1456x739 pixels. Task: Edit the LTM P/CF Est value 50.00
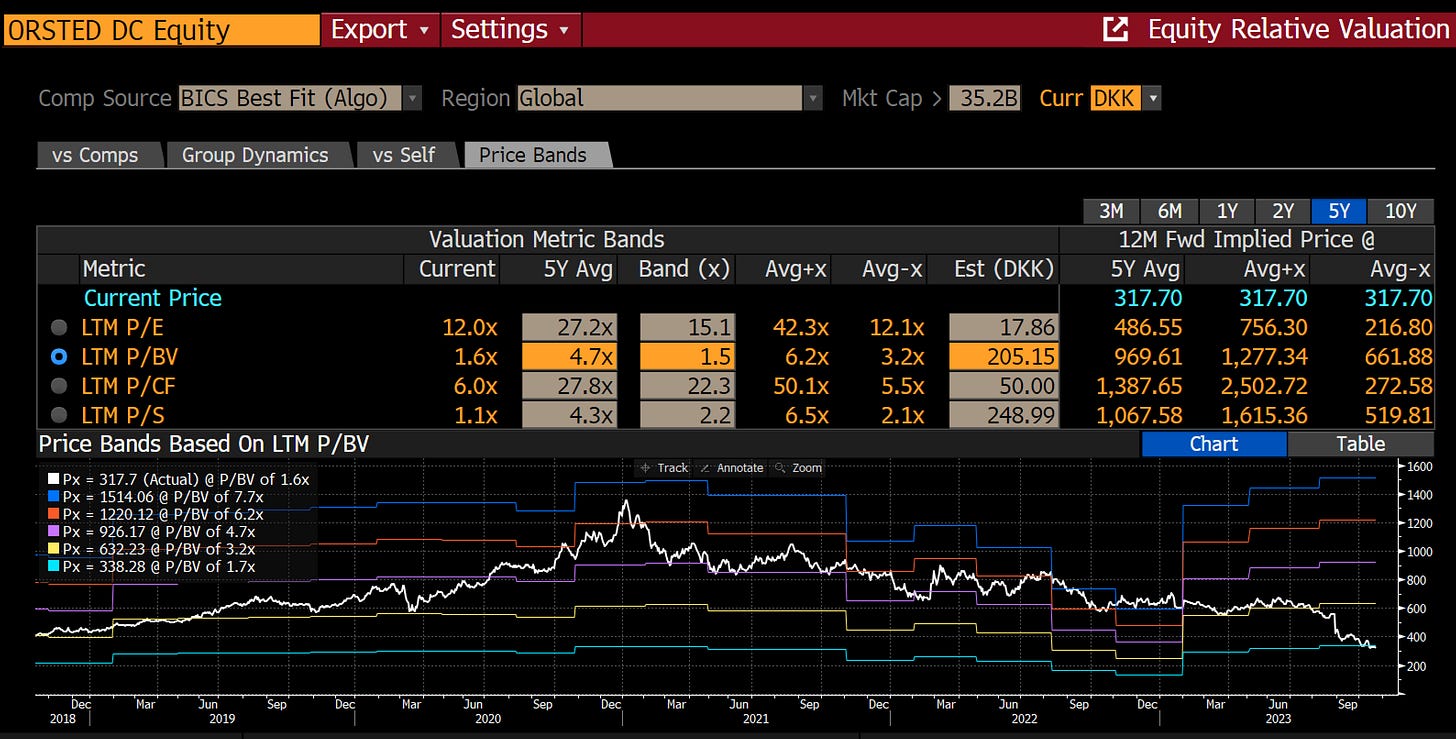pos(1002,385)
